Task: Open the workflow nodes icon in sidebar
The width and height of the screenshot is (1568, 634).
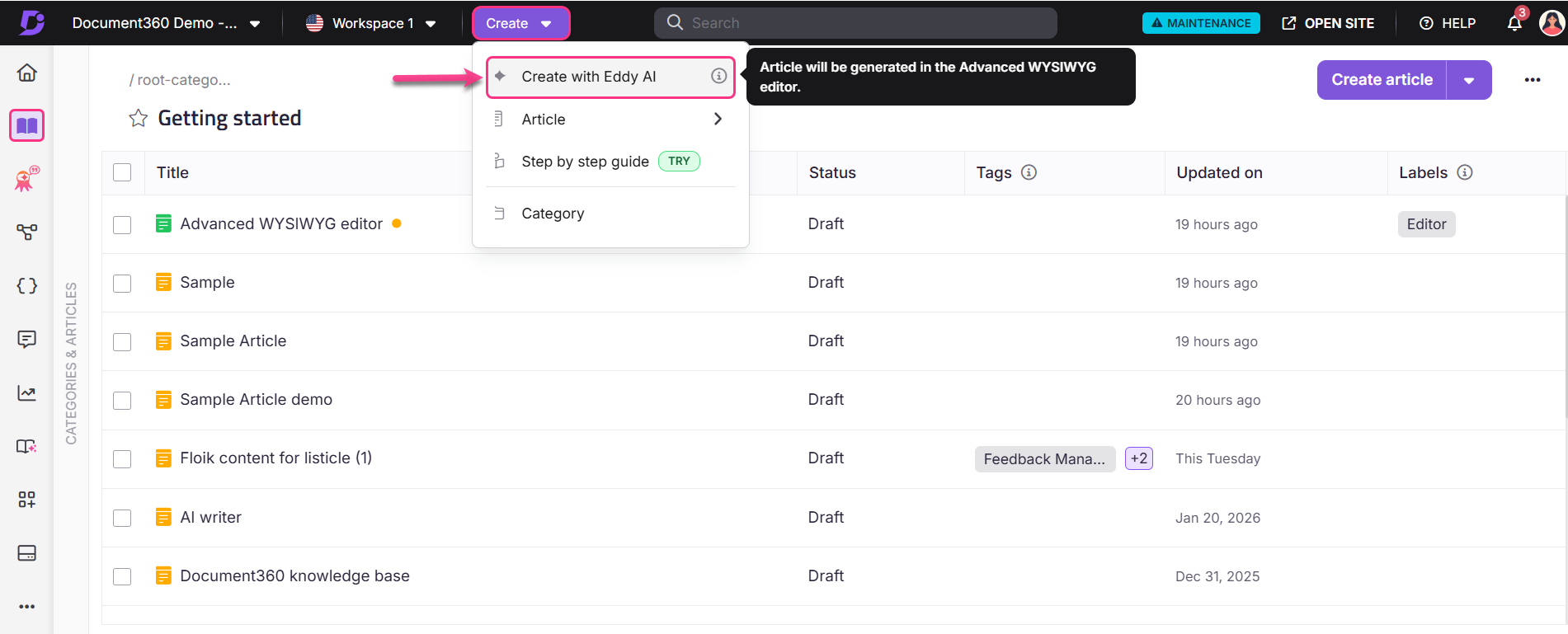Action: [27, 232]
